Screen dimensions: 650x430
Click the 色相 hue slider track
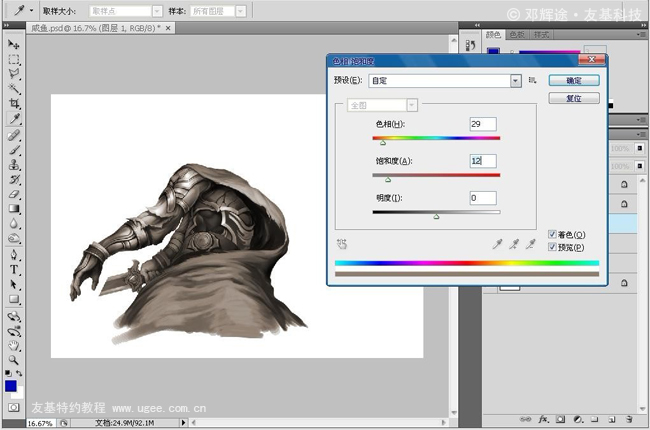click(436, 138)
